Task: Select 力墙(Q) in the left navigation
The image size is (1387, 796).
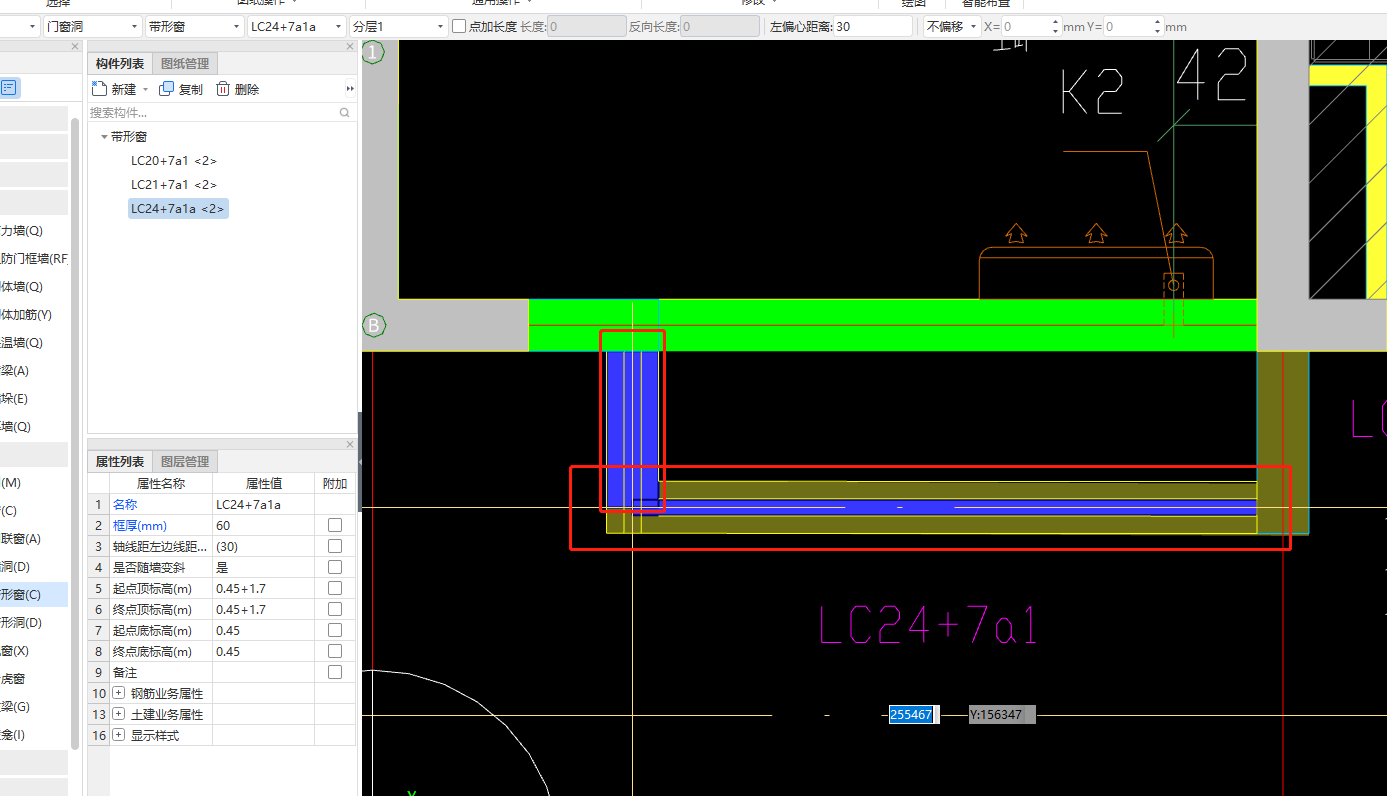Action: 22,231
